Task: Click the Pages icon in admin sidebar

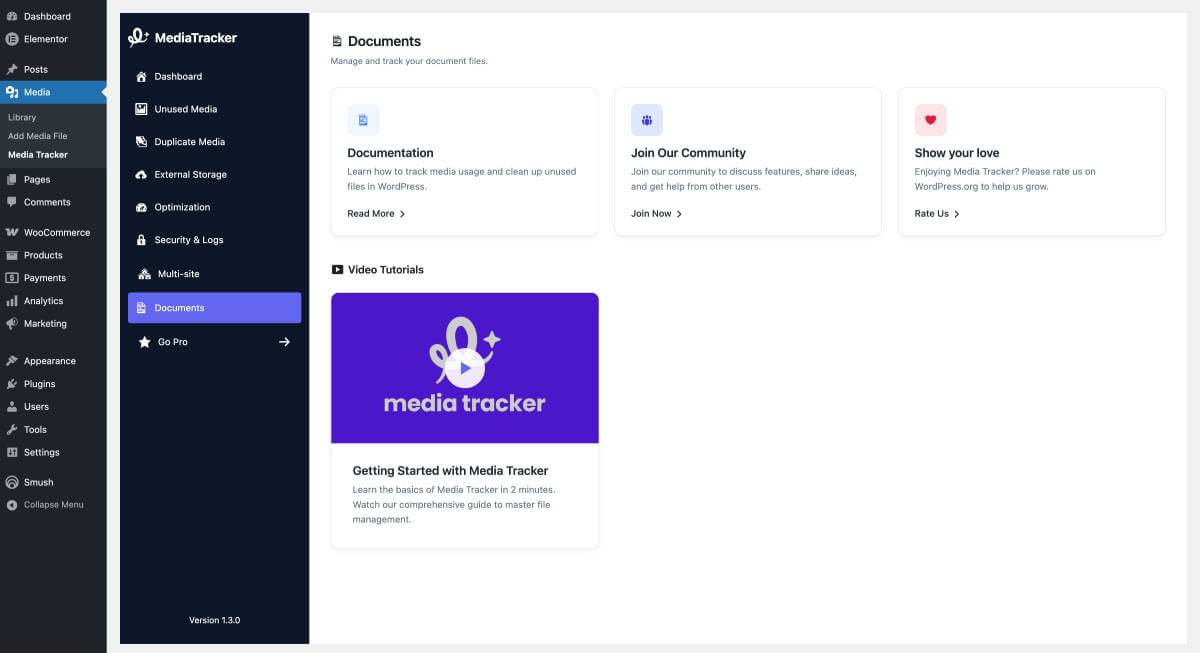Action: [12, 179]
